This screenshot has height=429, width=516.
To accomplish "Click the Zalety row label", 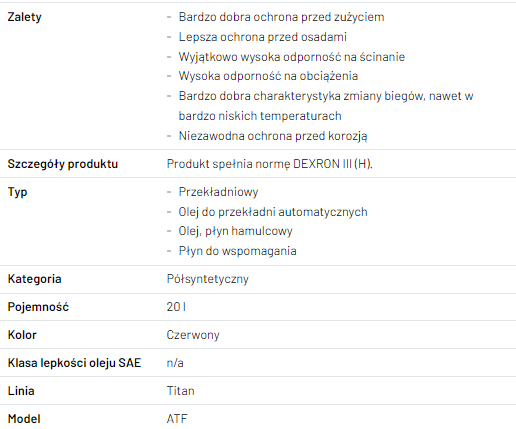I will (24, 17).
